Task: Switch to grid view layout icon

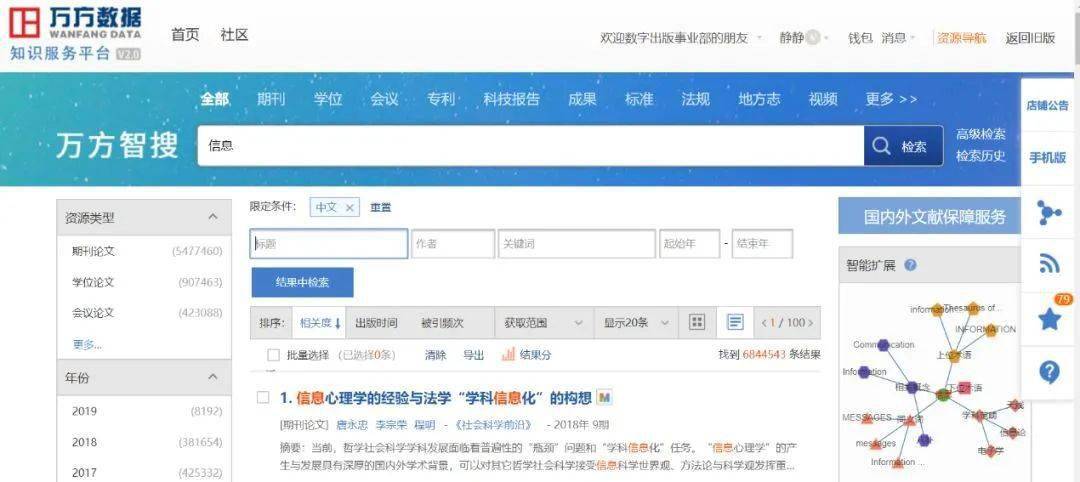Action: tap(697, 322)
